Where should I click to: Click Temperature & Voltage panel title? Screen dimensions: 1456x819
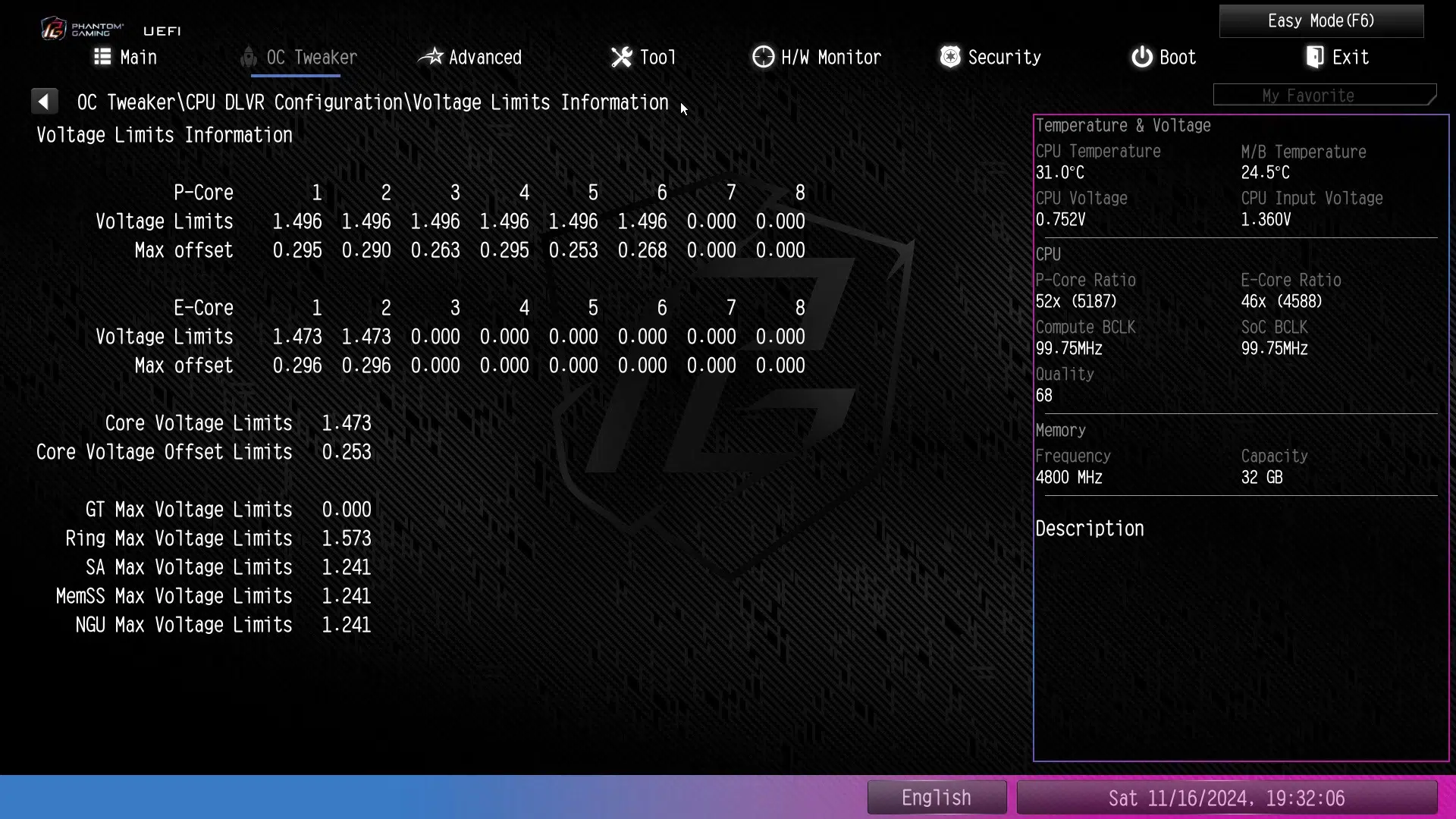1123,126
